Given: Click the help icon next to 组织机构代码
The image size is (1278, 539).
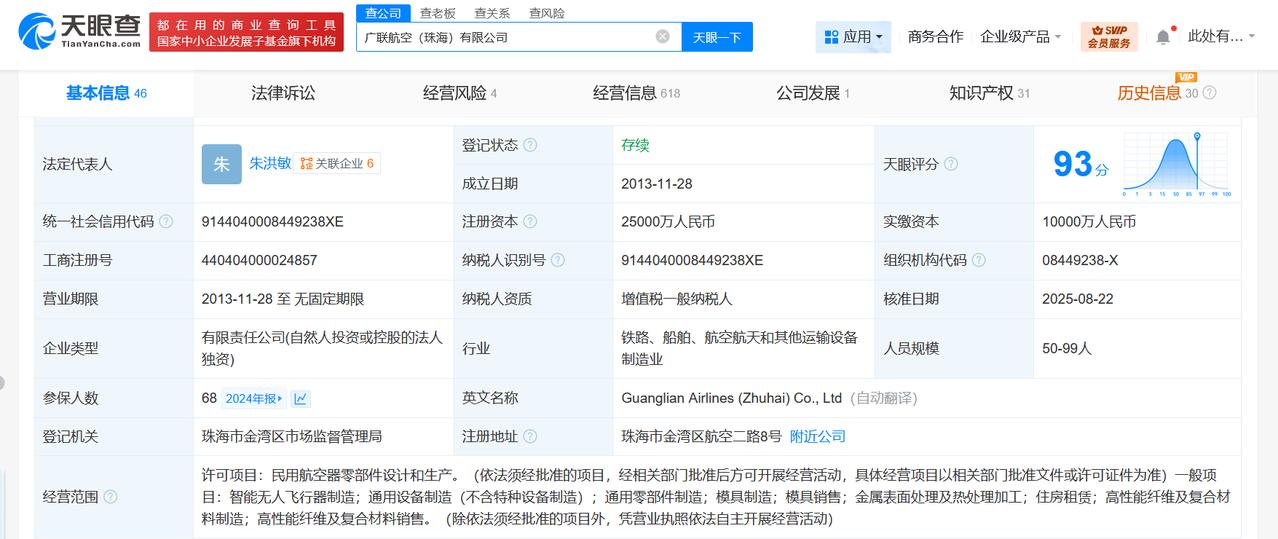Looking at the screenshot, I should pos(978,260).
